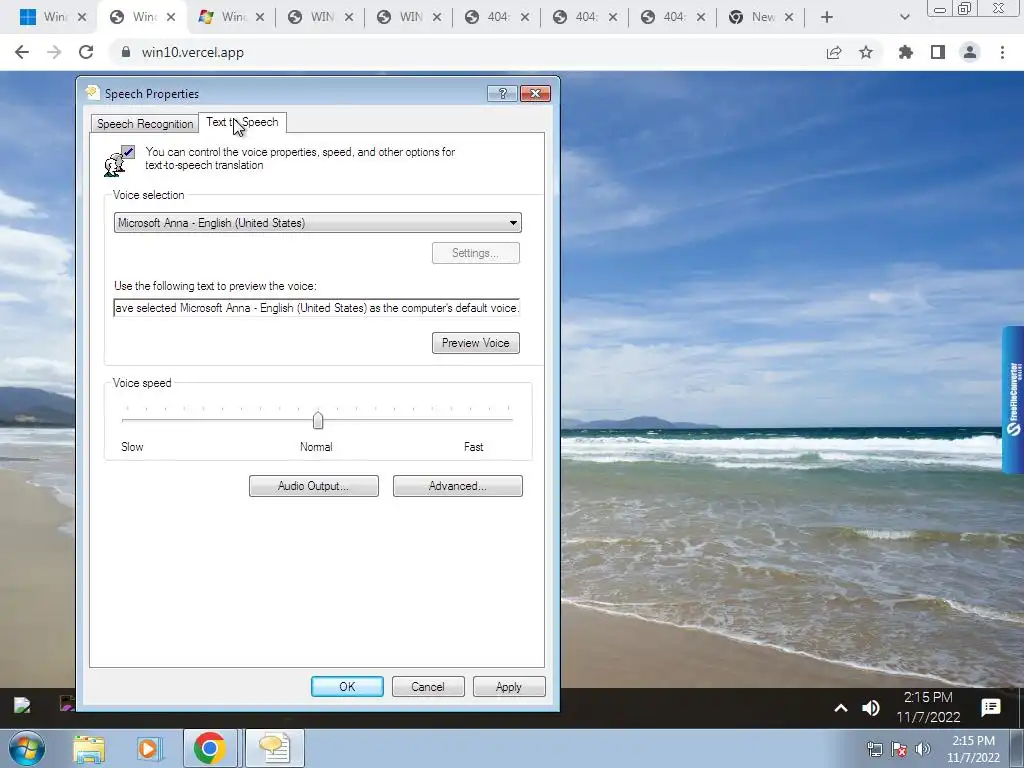
Task: Open Audio Output settings
Action: (x=313, y=486)
